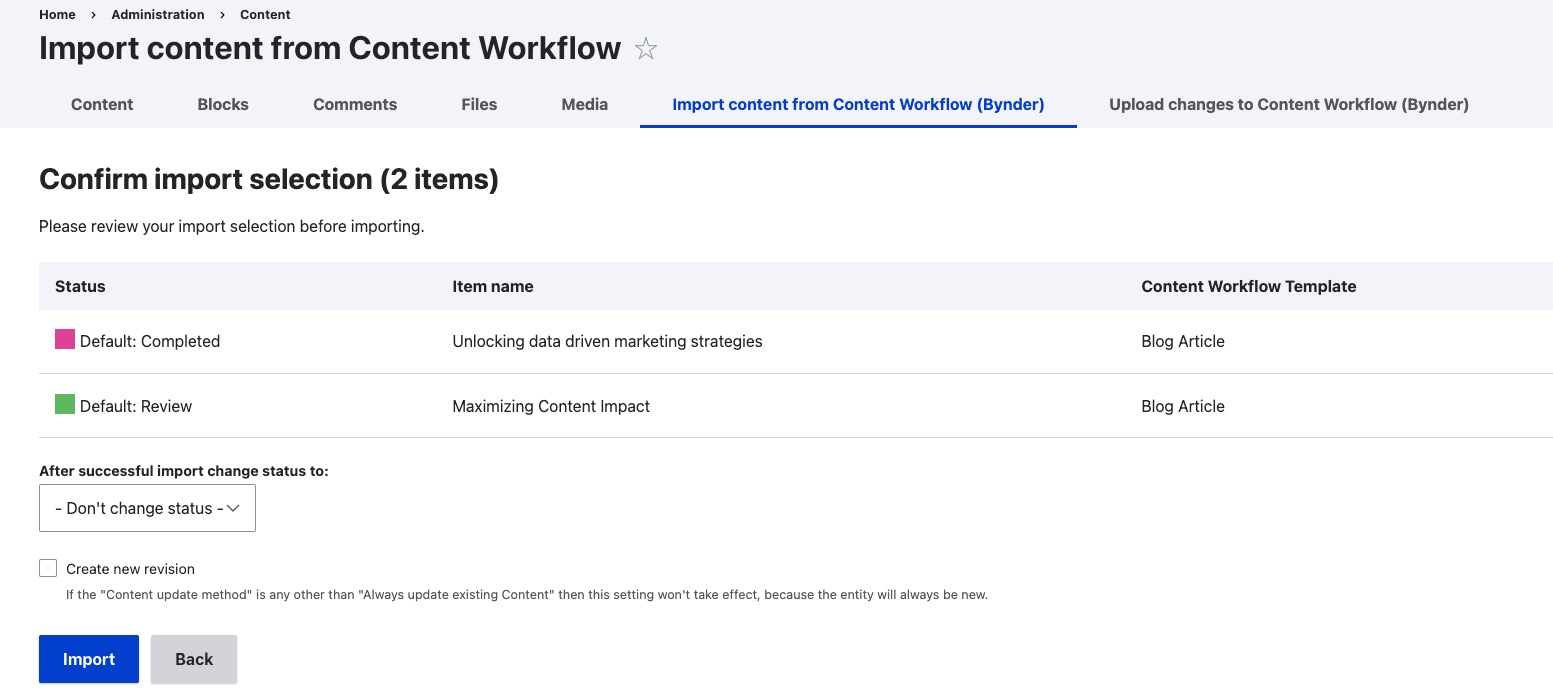Follow the Home breadcrumb link

(x=57, y=14)
